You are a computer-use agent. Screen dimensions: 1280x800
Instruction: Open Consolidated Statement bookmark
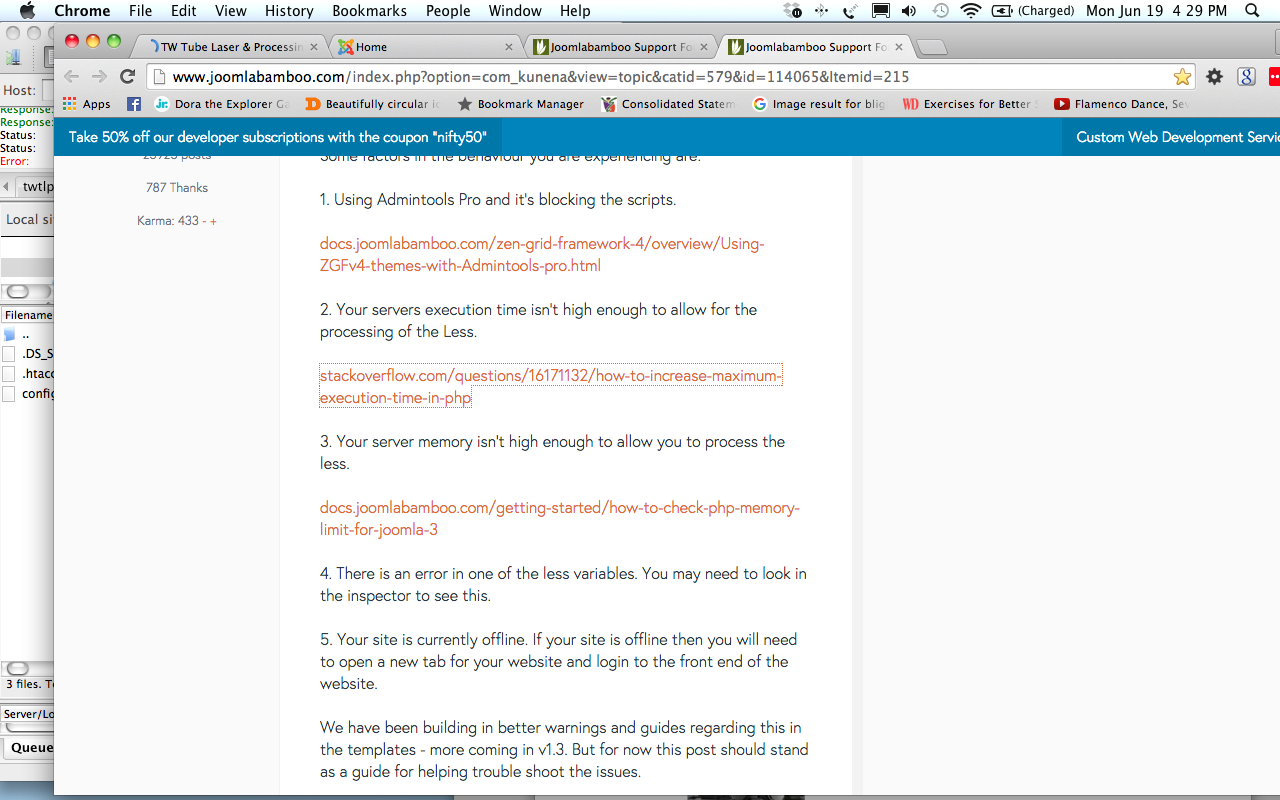(x=668, y=104)
